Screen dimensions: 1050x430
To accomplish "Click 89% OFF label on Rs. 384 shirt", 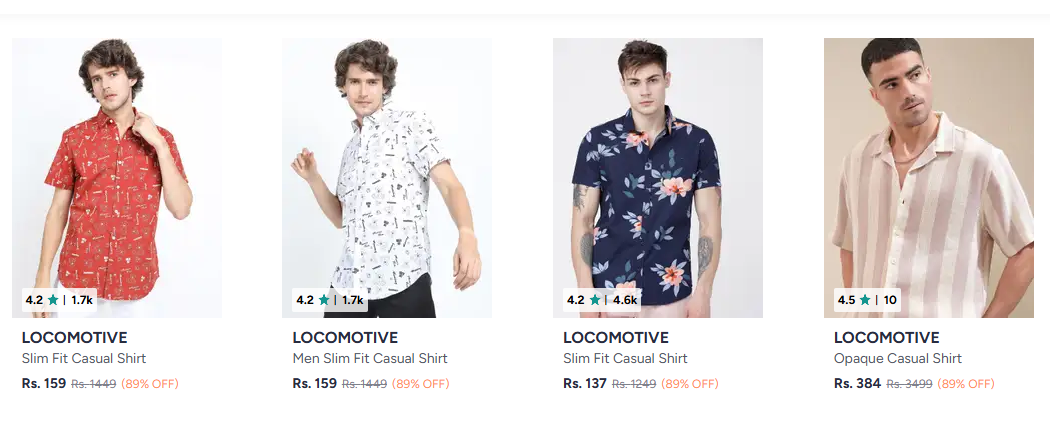I will click(966, 384).
